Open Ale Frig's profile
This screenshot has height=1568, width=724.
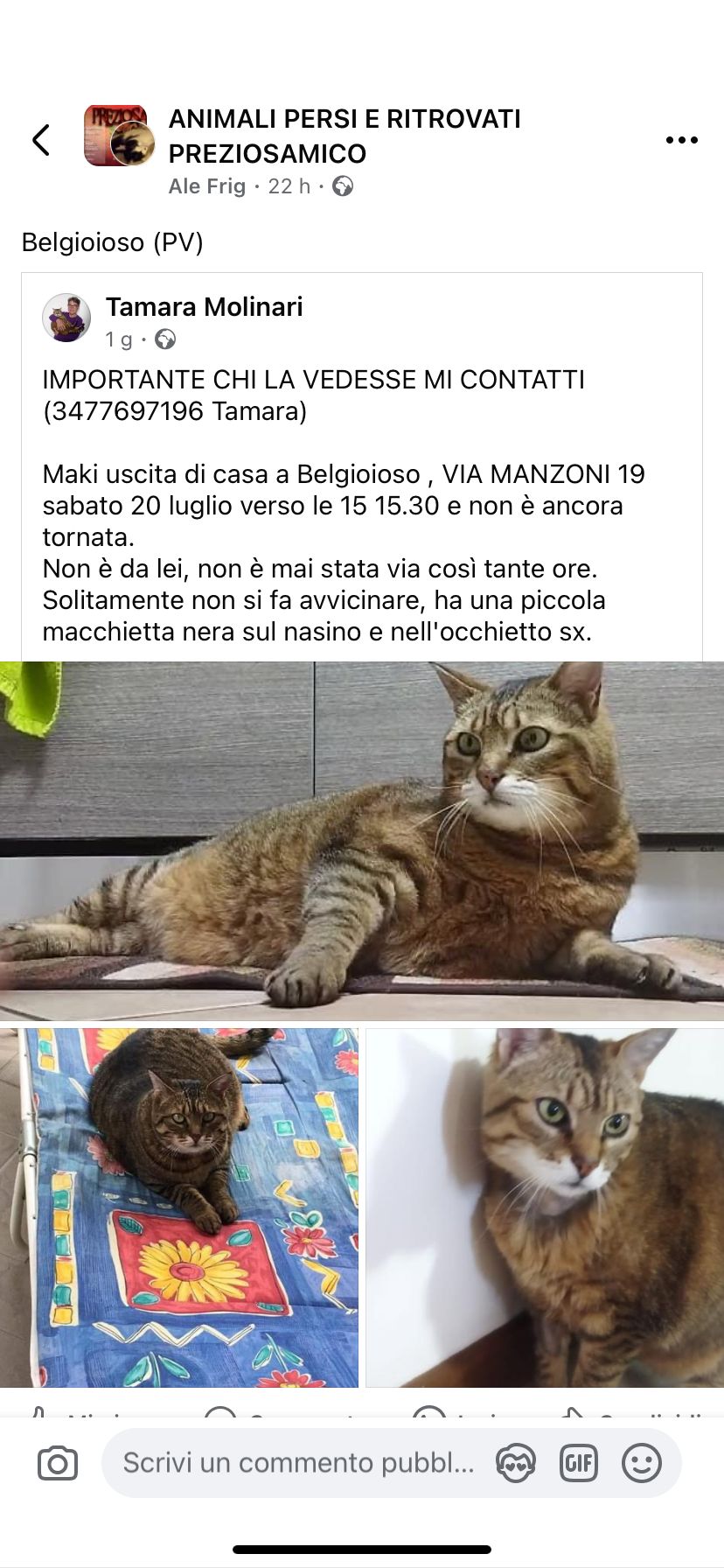[x=207, y=186]
